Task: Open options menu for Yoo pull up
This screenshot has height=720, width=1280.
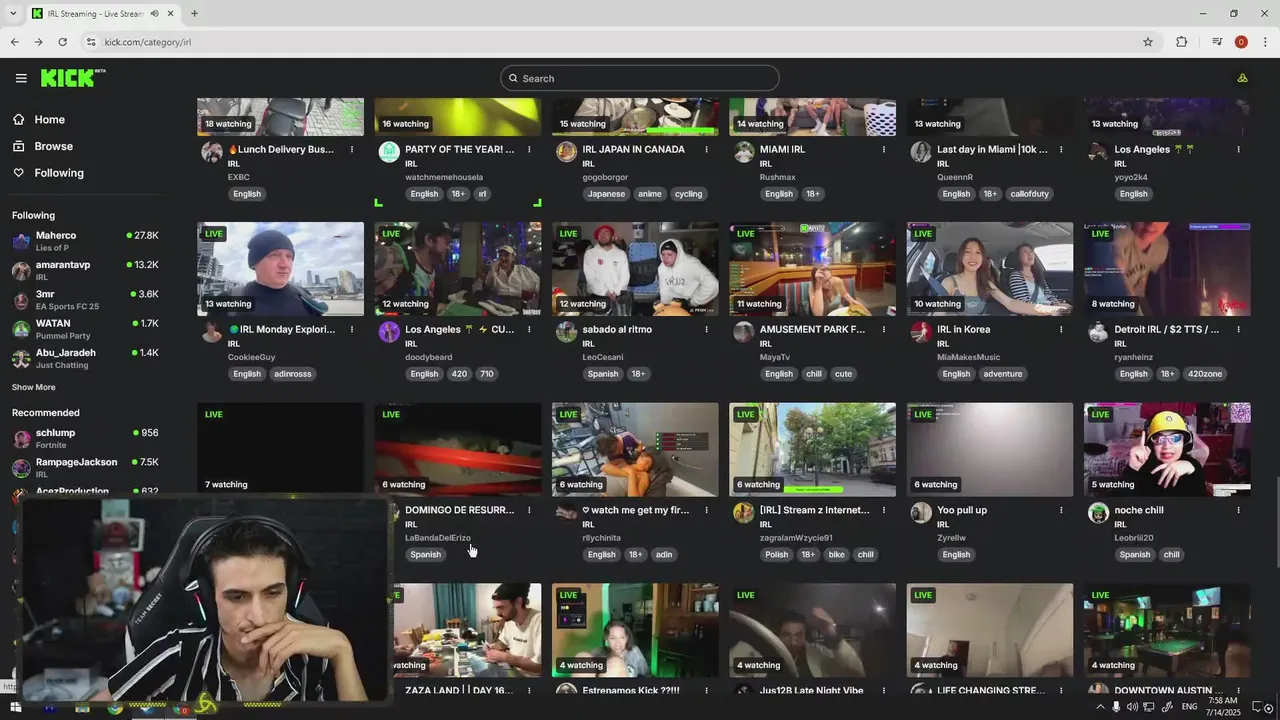Action: (x=1061, y=510)
